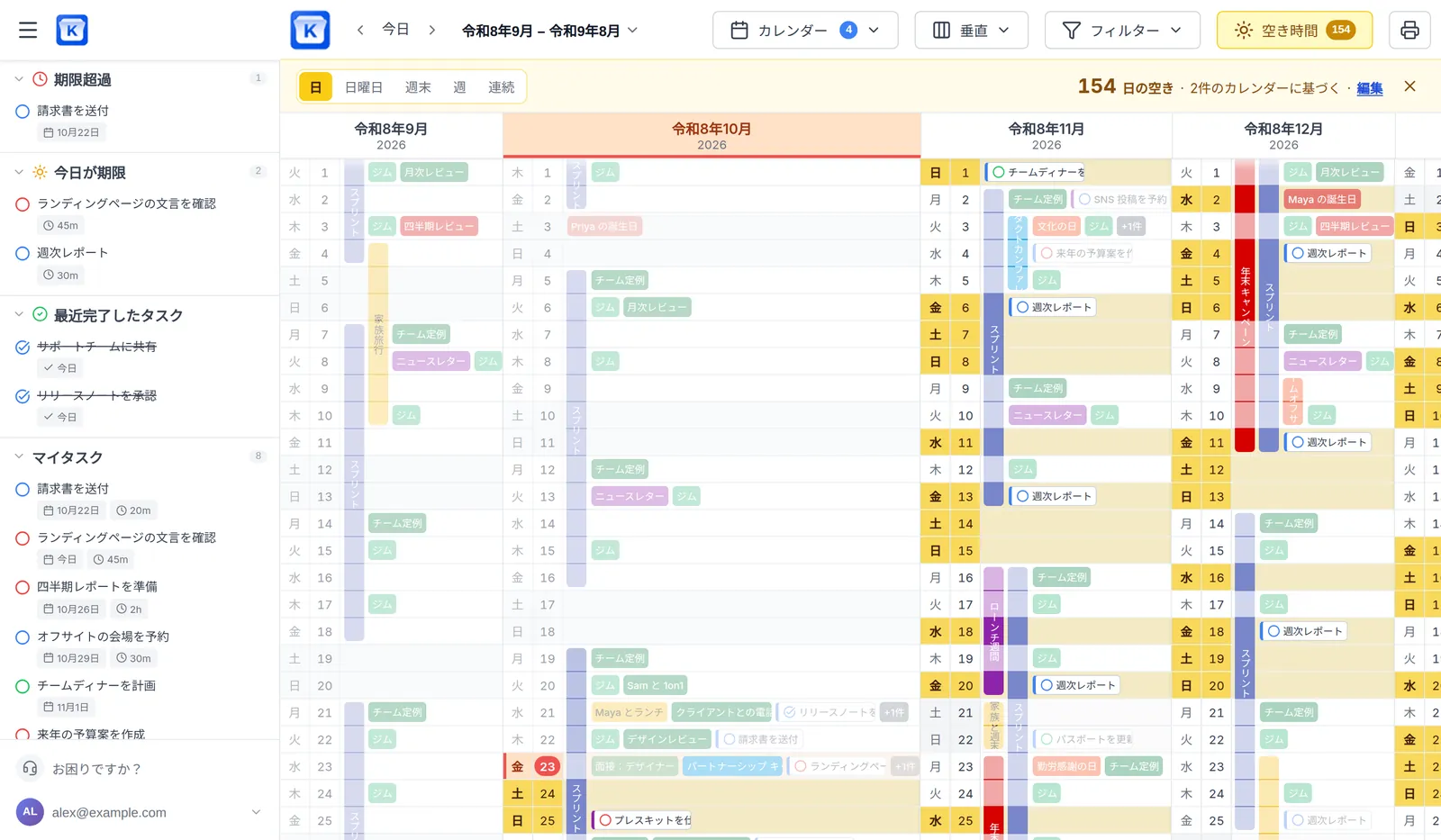
Task: Jump to 今日 in the calendar
Action: pos(395,30)
